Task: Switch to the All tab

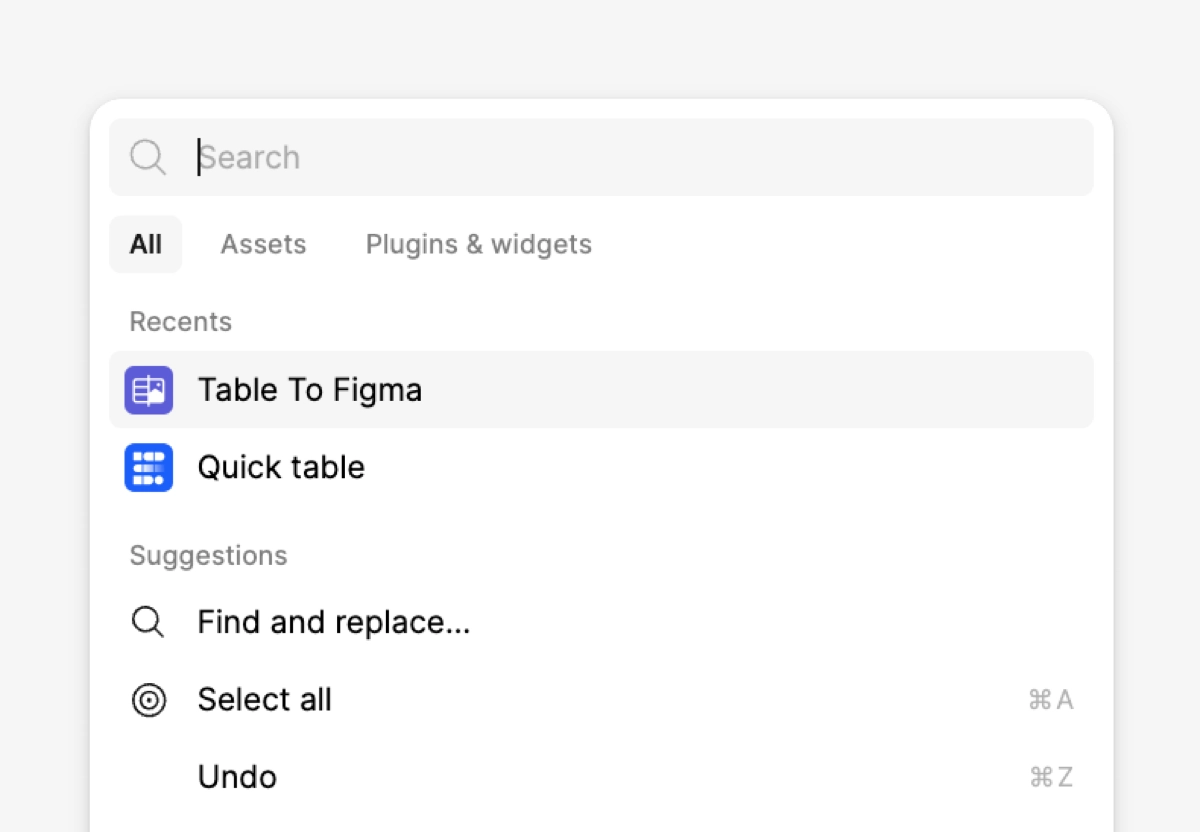Action: (146, 244)
